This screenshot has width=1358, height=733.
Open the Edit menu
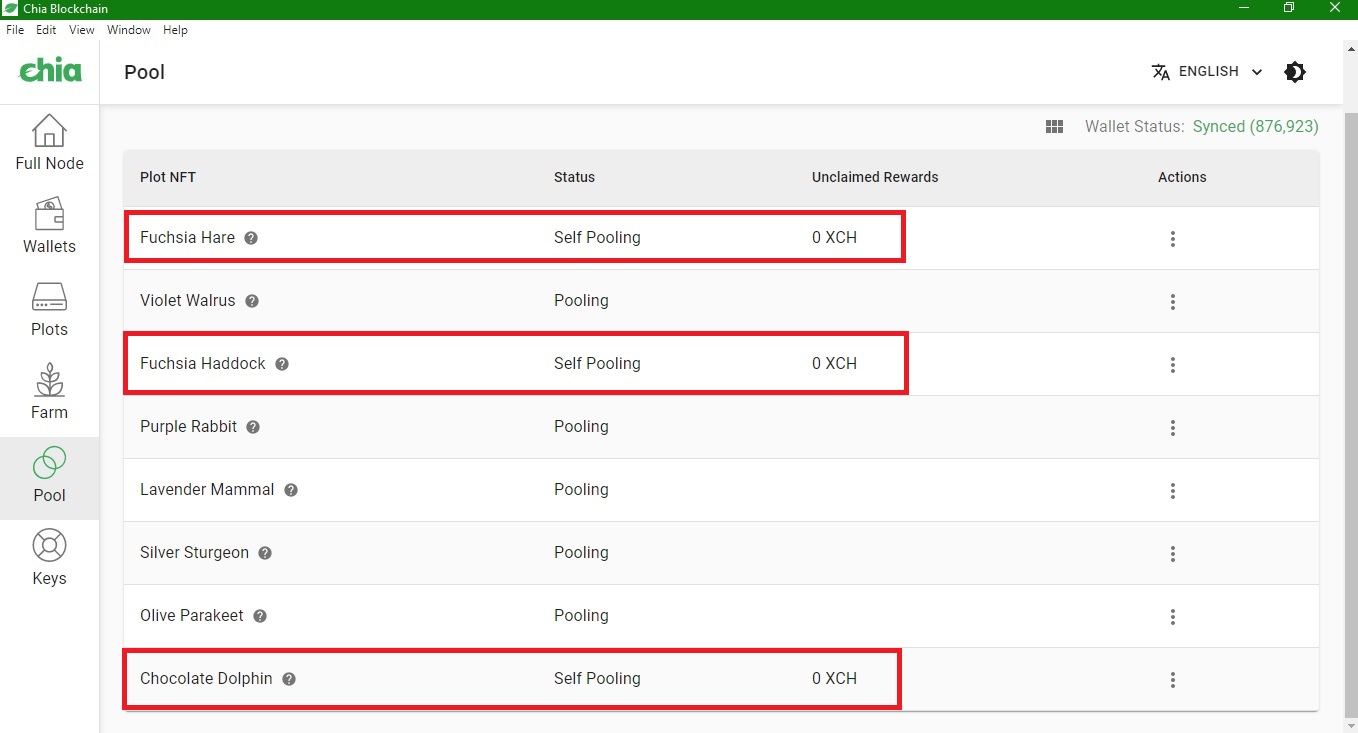pyautogui.click(x=46, y=30)
